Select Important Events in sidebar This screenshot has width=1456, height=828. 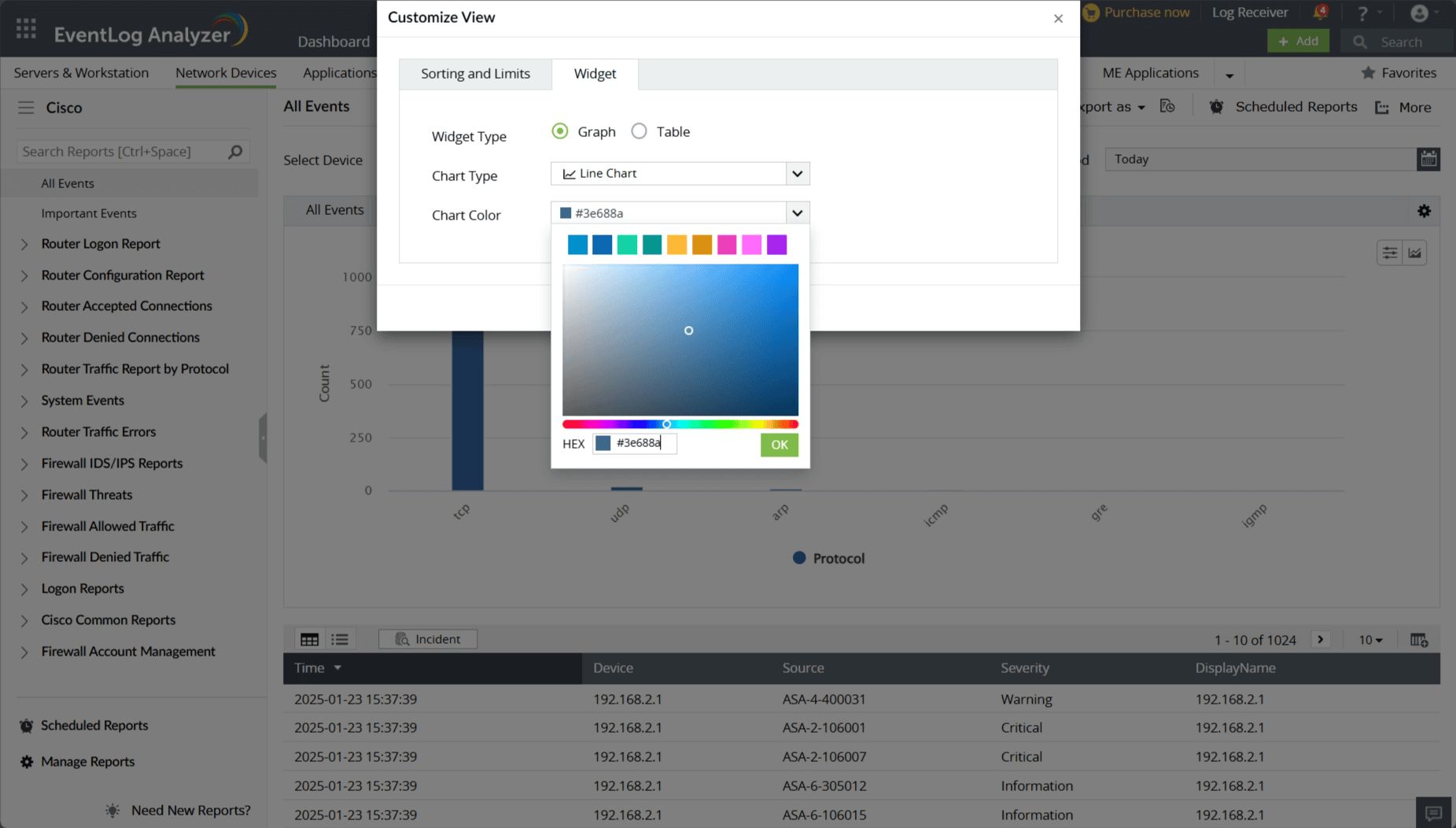pos(89,213)
